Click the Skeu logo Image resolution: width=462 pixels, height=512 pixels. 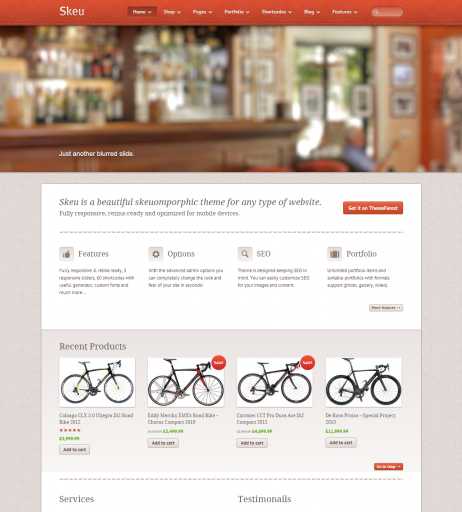tap(72, 11)
